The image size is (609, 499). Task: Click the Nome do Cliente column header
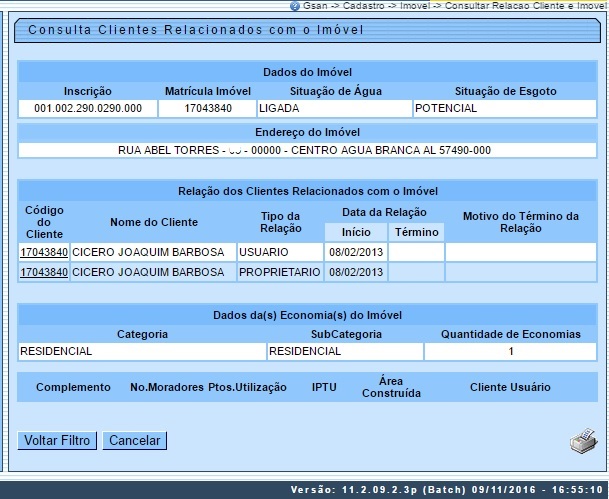(154, 223)
